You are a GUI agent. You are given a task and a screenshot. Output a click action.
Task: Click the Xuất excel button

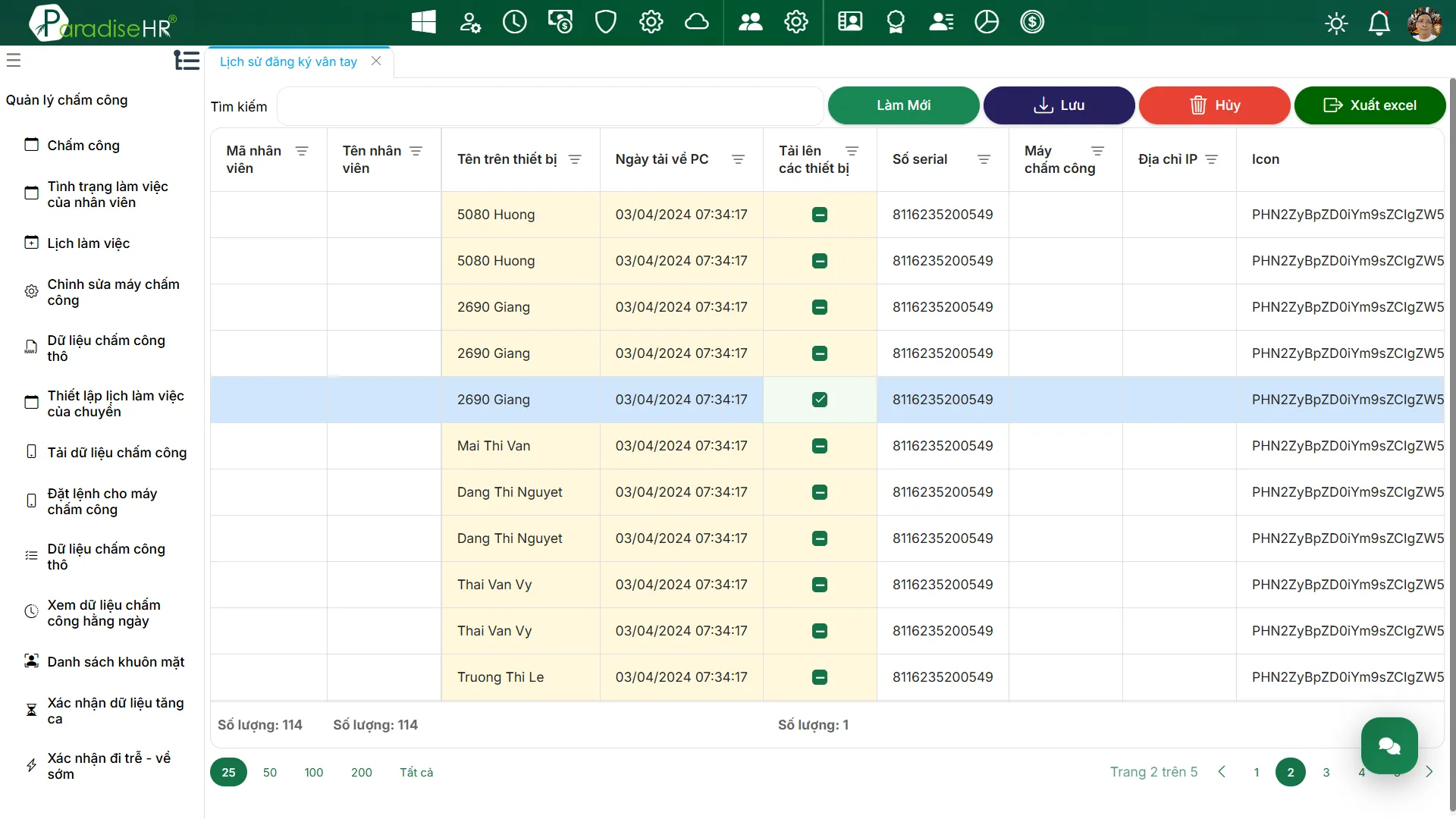1370,105
